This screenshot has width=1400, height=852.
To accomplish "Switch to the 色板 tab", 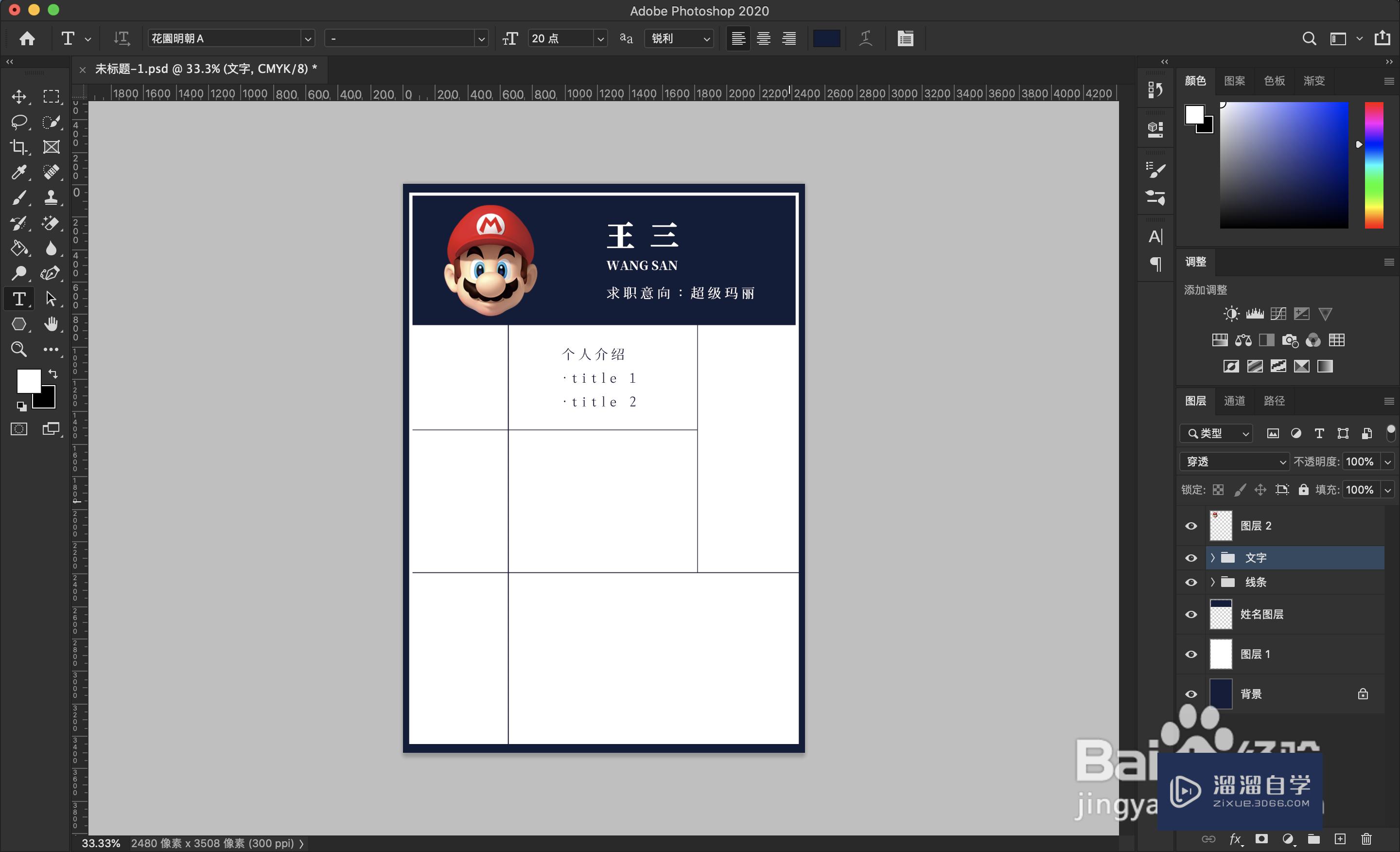I will [1274, 81].
